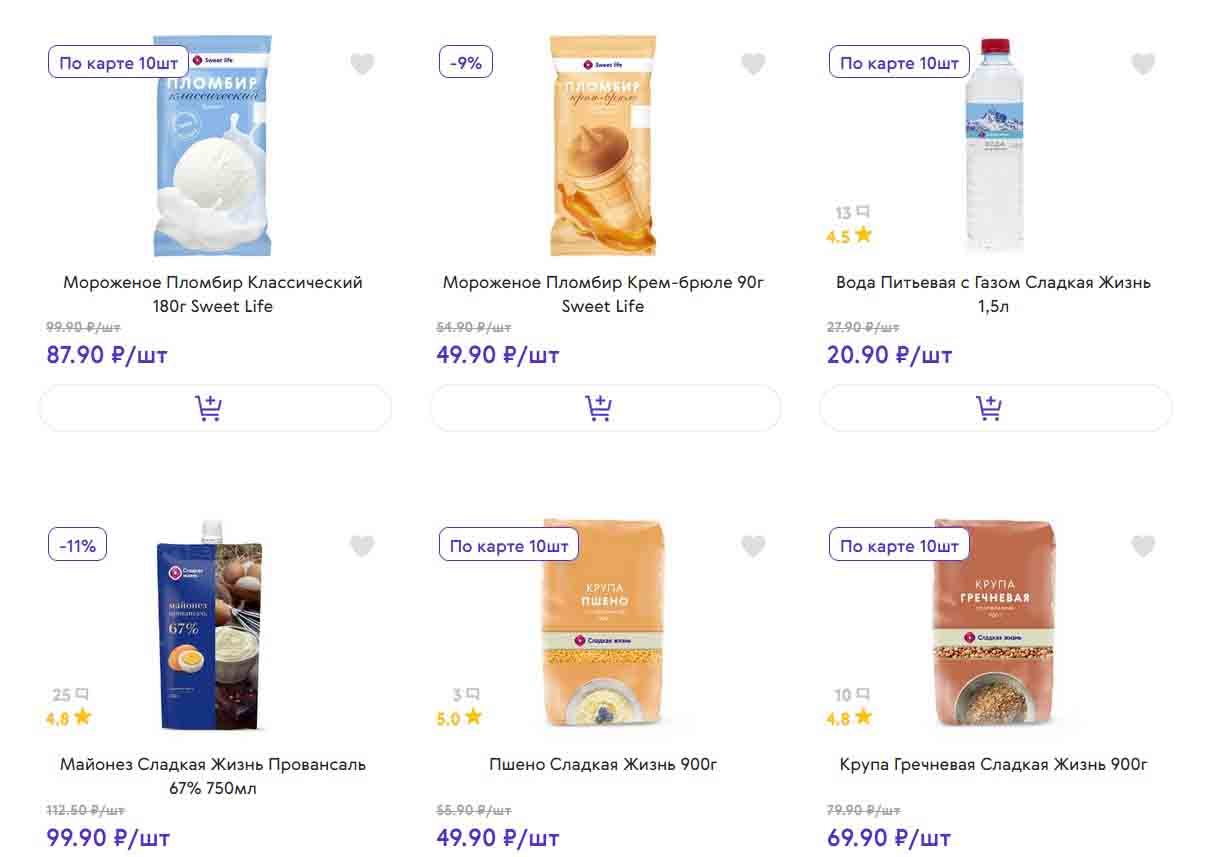Favorite Крупа Гречневая with heart icon
Screen dimensions: 1217x857
tap(1143, 546)
